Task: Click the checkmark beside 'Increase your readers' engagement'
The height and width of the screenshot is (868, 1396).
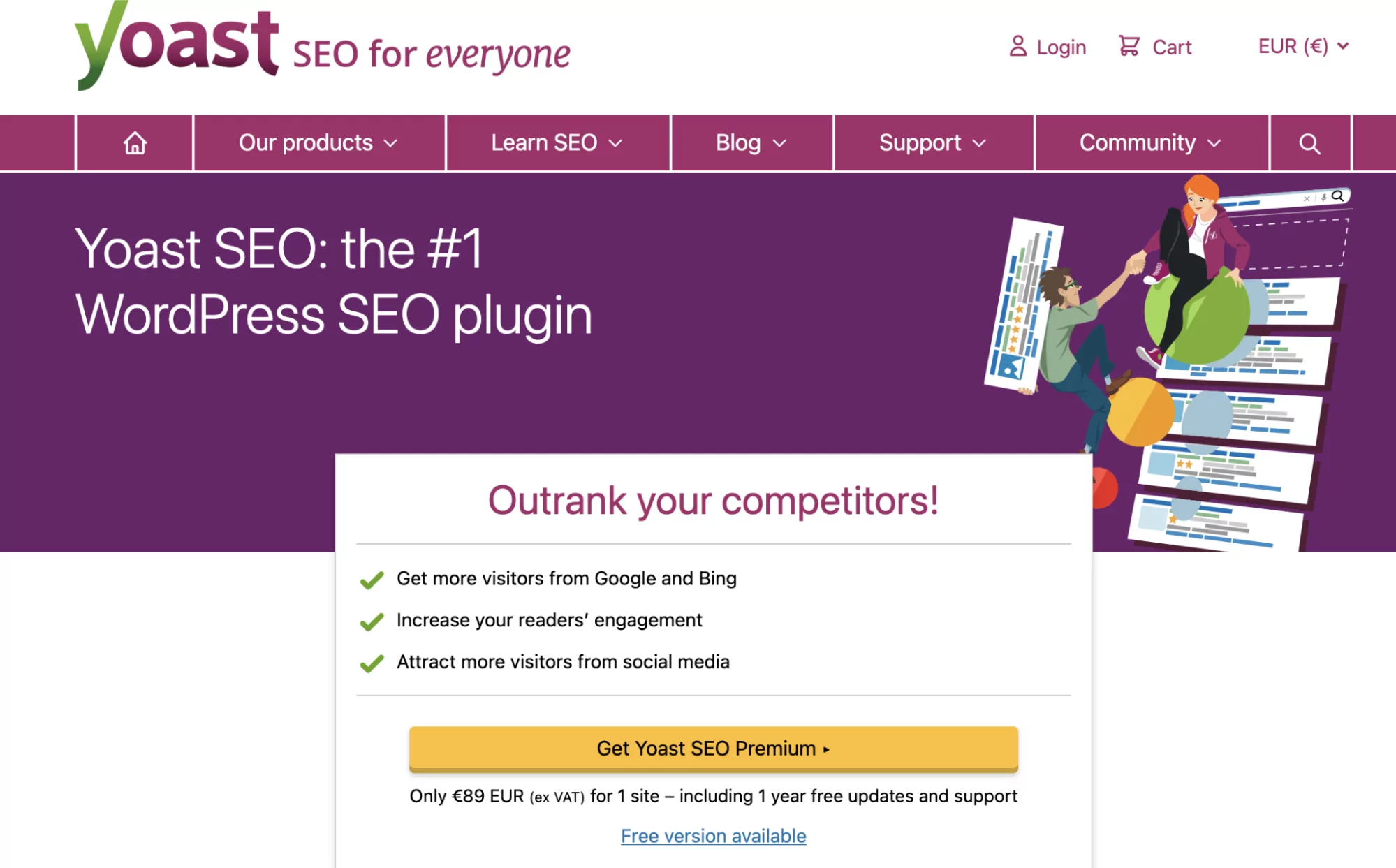Action: [371, 620]
